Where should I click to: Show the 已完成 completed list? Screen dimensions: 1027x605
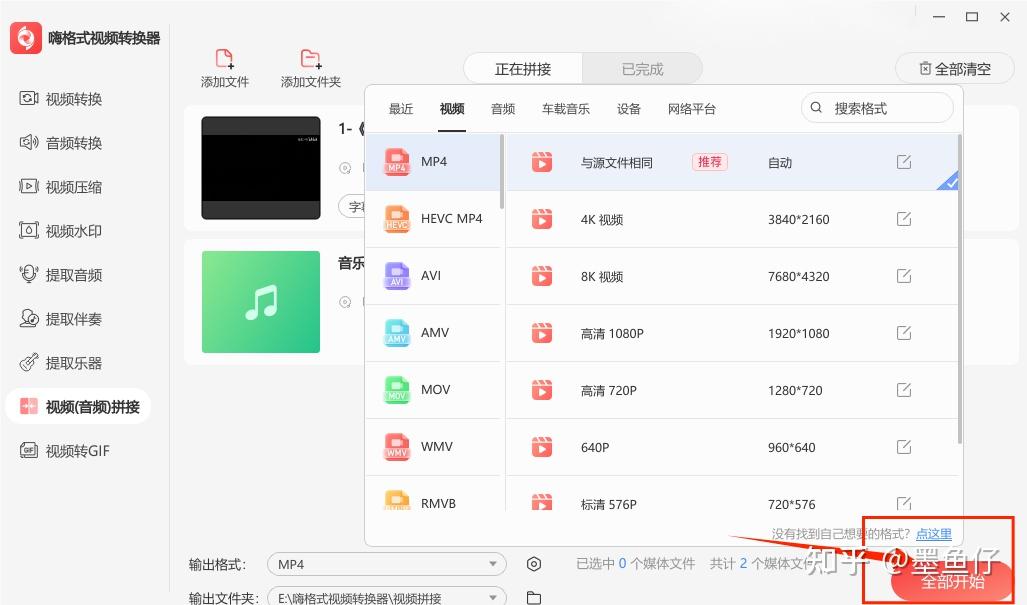(x=642, y=69)
